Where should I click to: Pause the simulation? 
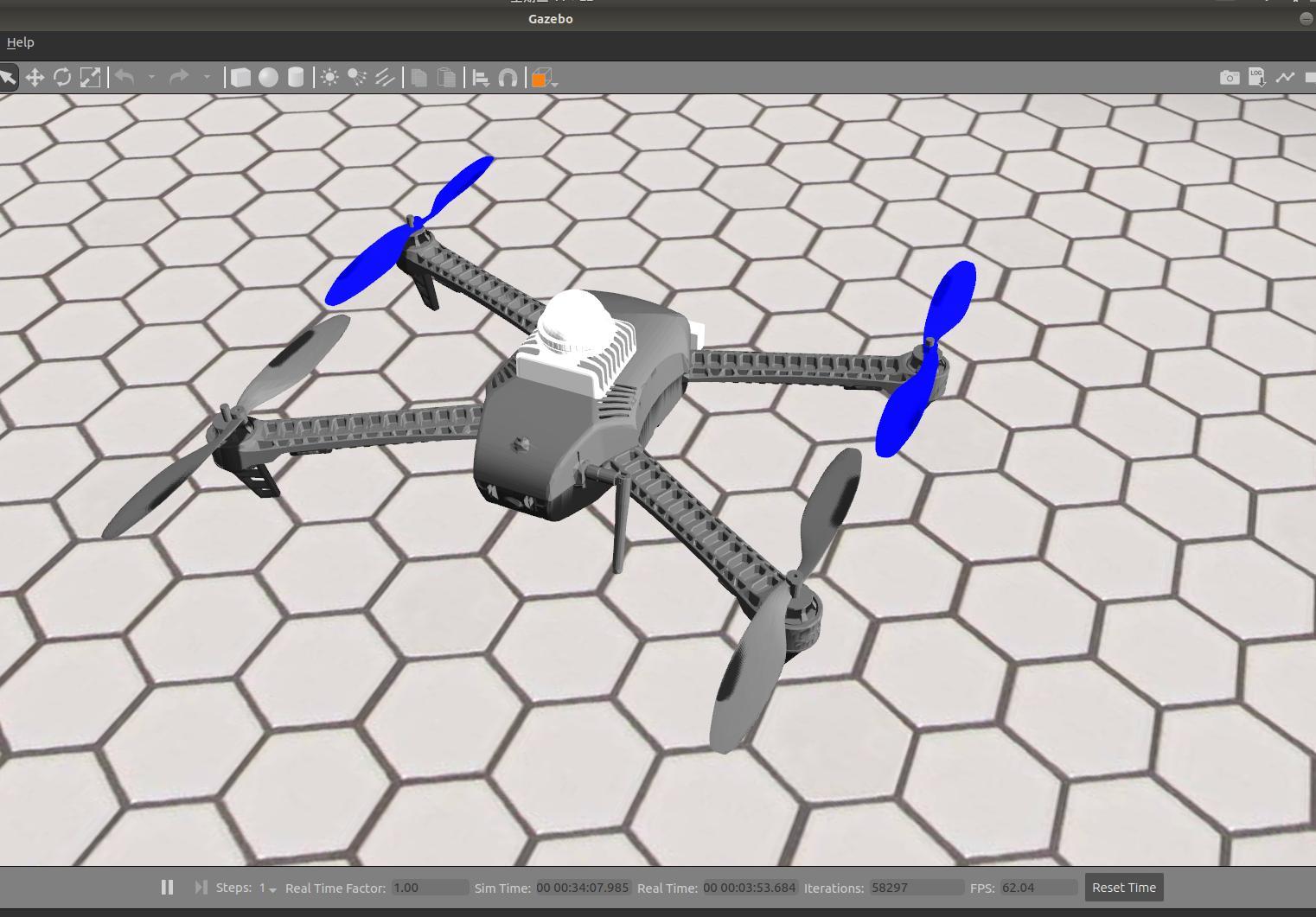tap(167, 887)
